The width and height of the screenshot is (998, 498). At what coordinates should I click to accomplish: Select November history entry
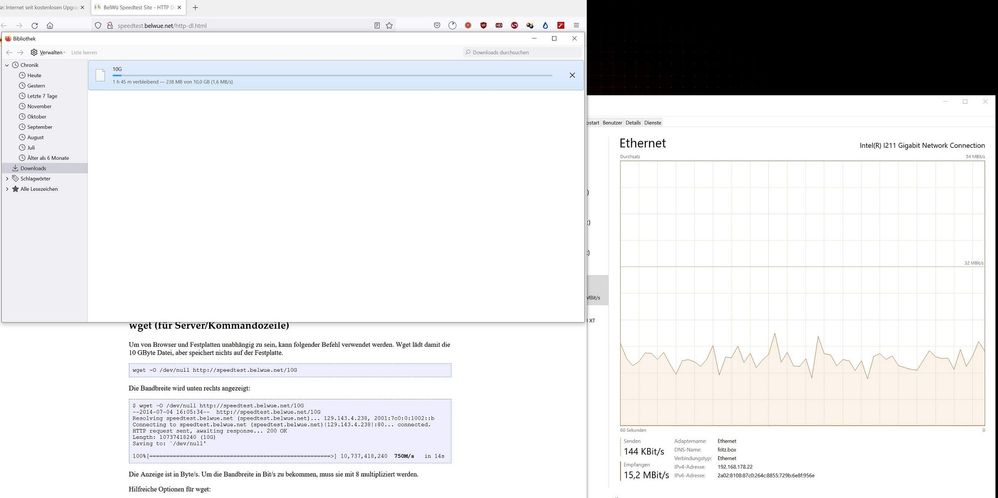[x=39, y=106]
